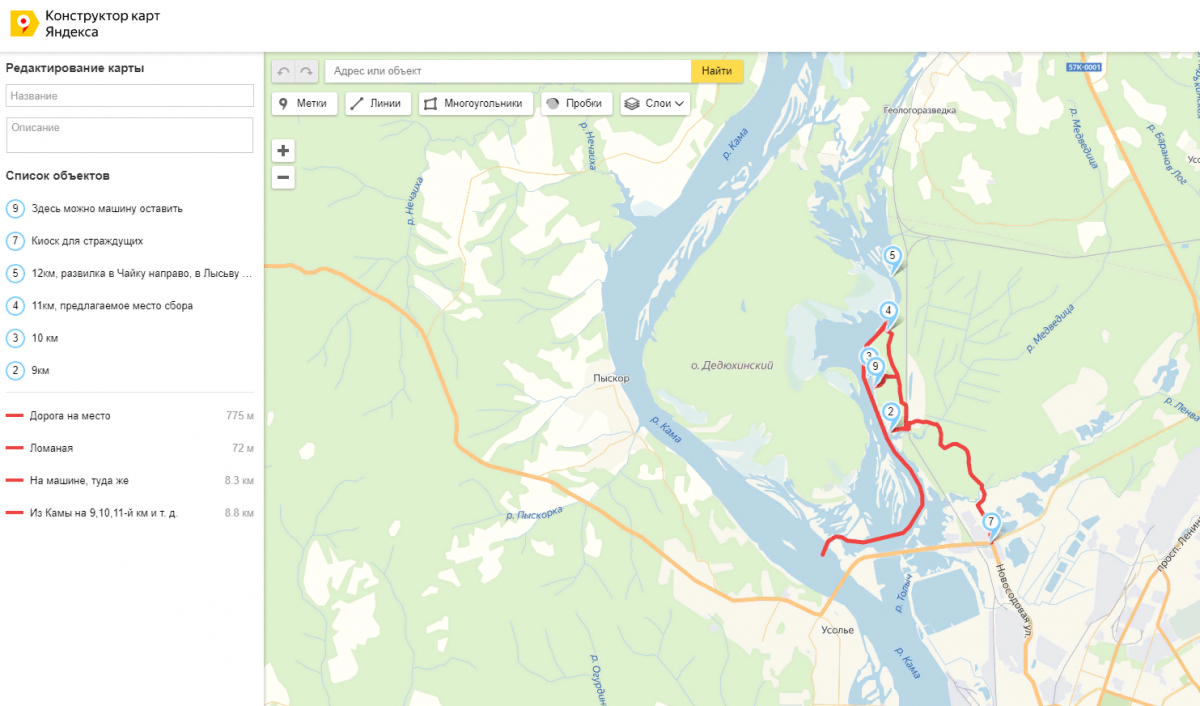Select the Дорога на место line item
This screenshot has width=1200, height=706.
coord(128,415)
